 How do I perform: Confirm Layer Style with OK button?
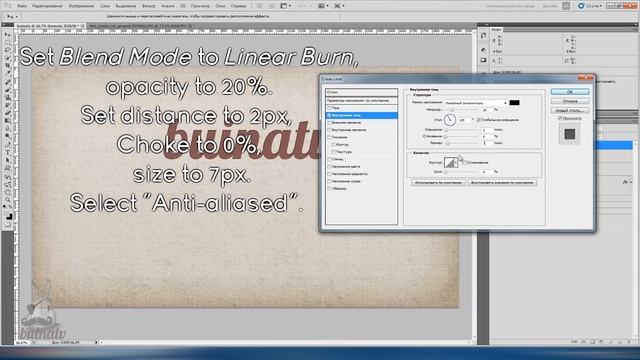pyautogui.click(x=570, y=91)
